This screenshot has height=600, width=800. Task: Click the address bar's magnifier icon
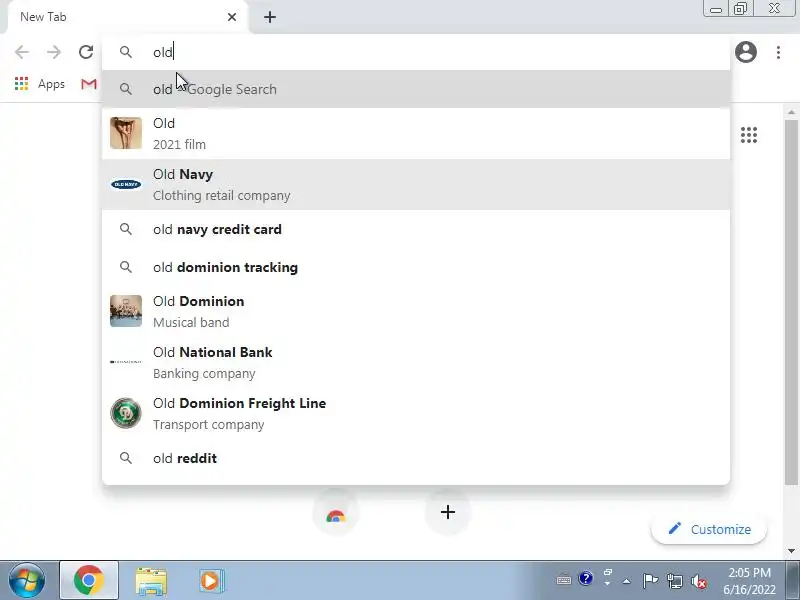[x=126, y=52]
